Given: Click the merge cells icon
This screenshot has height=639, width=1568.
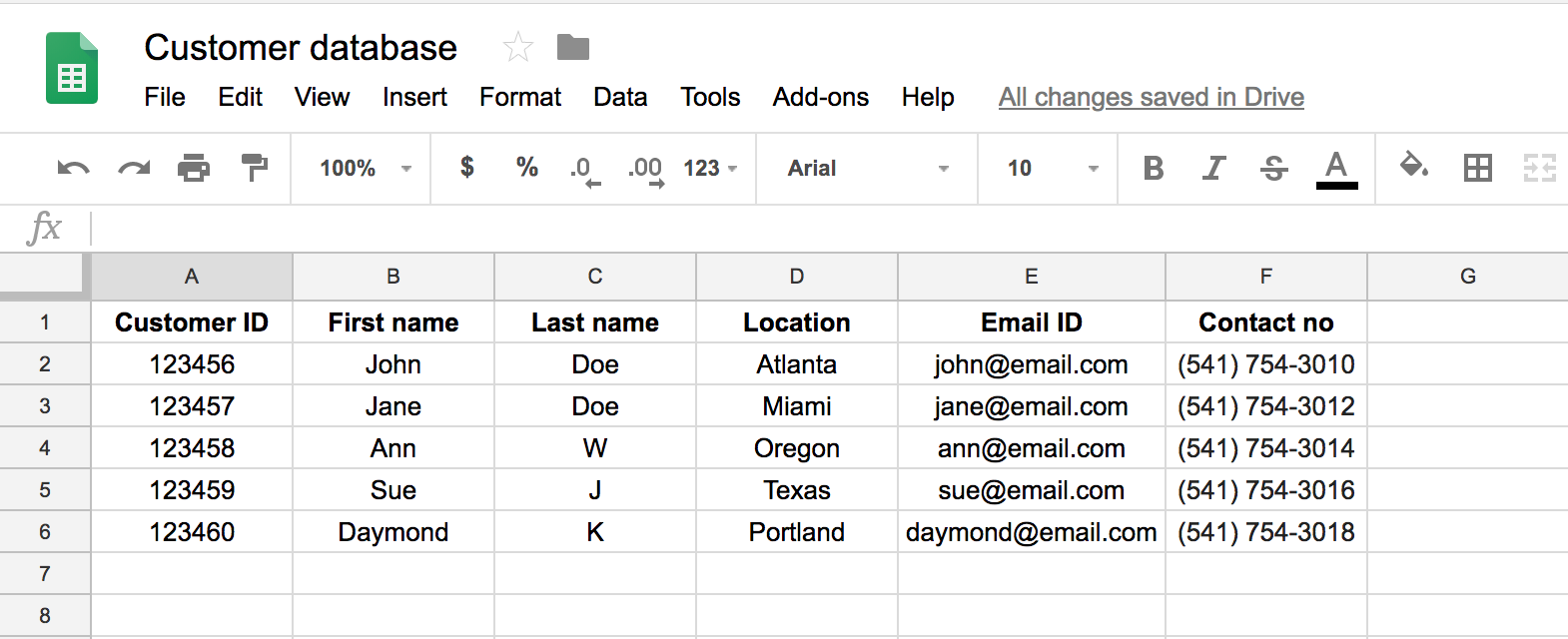Looking at the screenshot, I should point(1539,168).
